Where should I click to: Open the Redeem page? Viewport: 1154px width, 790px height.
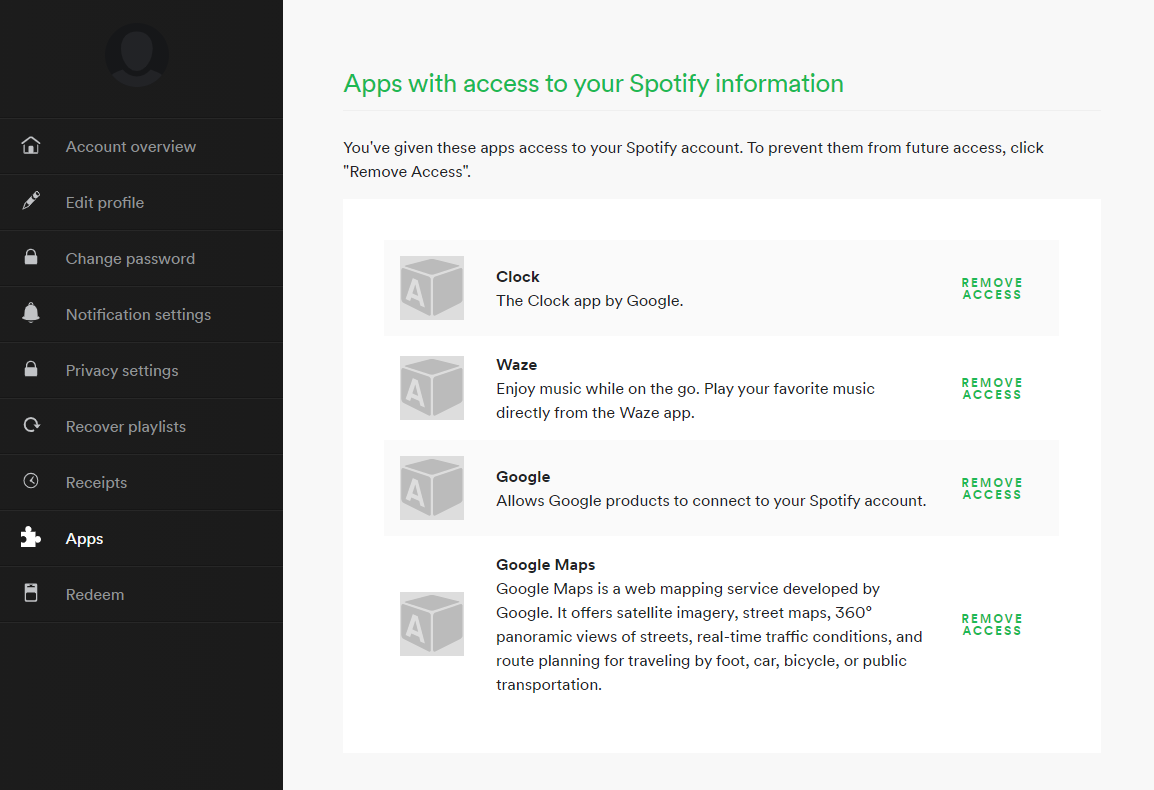[141, 594]
